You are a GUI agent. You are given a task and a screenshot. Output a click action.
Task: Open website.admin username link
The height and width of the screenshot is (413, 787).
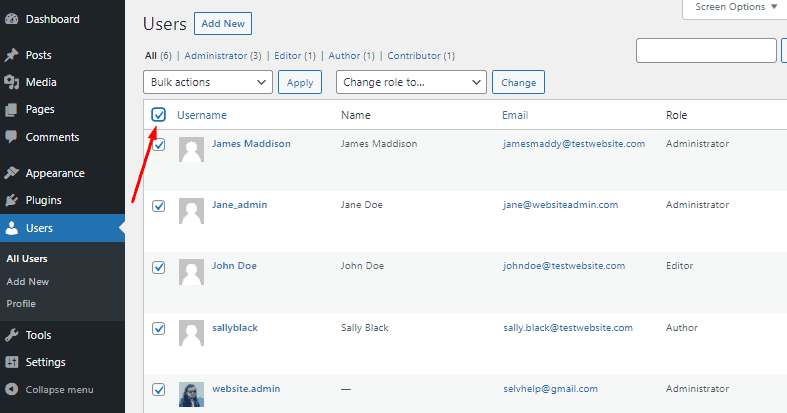pyautogui.click(x=246, y=388)
